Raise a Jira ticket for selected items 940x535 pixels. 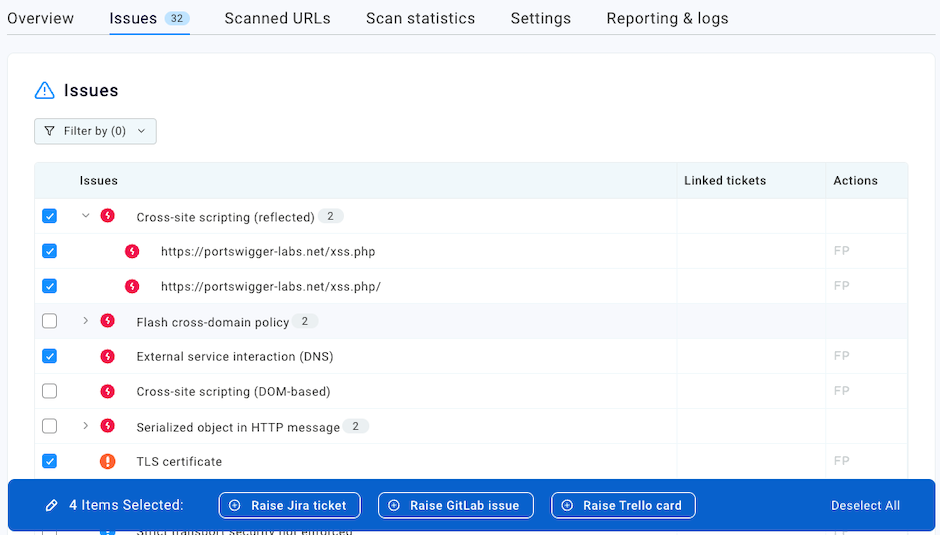[290, 506]
